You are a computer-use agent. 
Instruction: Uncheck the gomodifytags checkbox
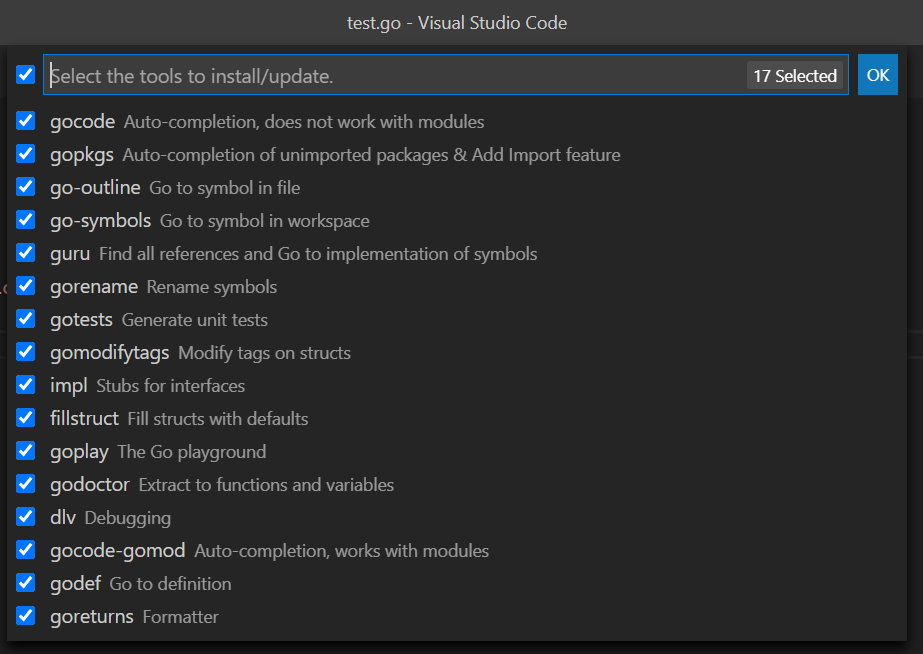[x=25, y=352]
